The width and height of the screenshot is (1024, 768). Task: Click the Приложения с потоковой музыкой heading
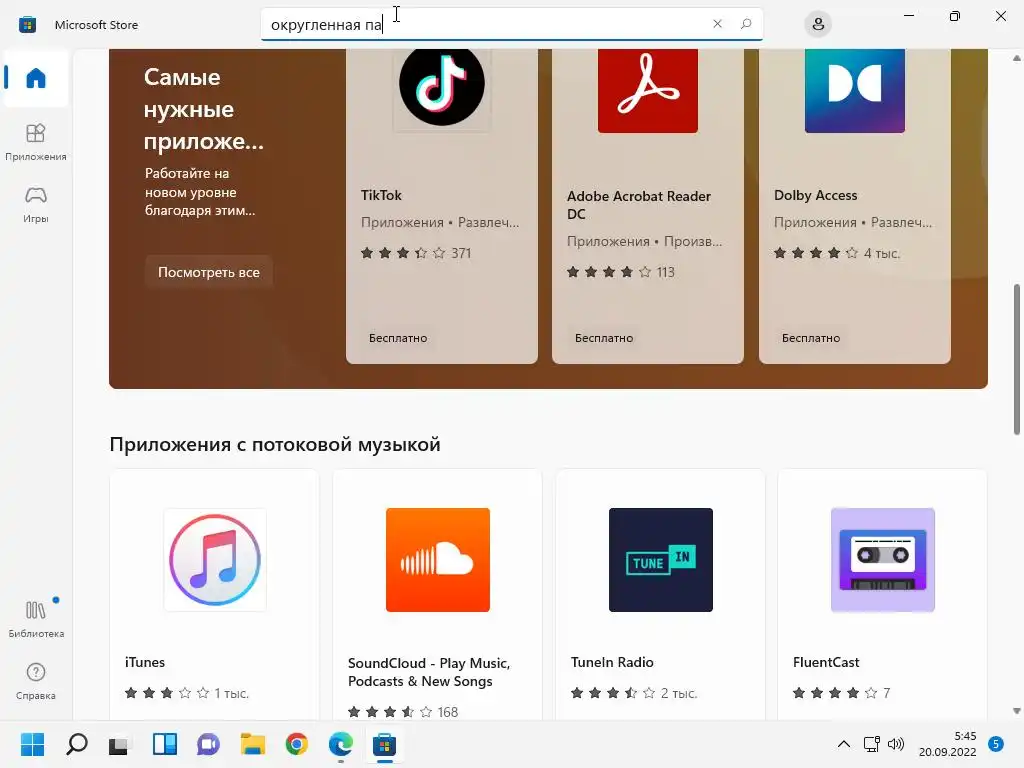coord(275,444)
